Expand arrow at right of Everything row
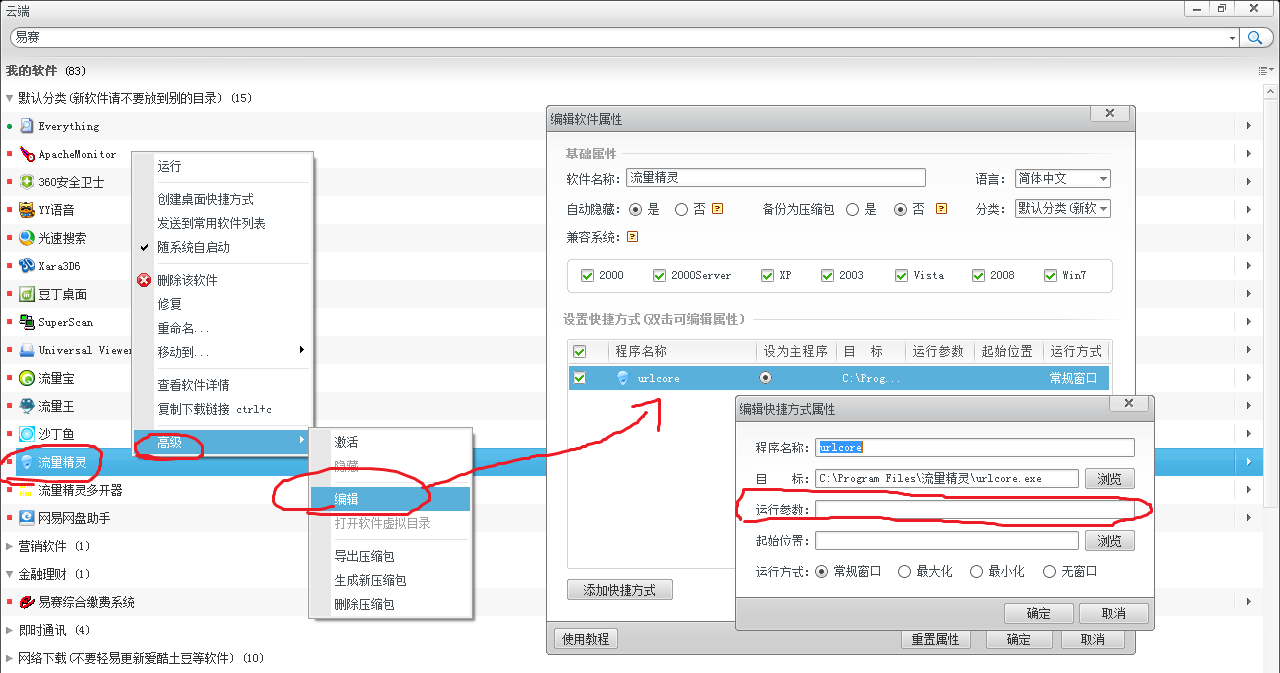This screenshot has height=673, width=1280. (x=1248, y=126)
